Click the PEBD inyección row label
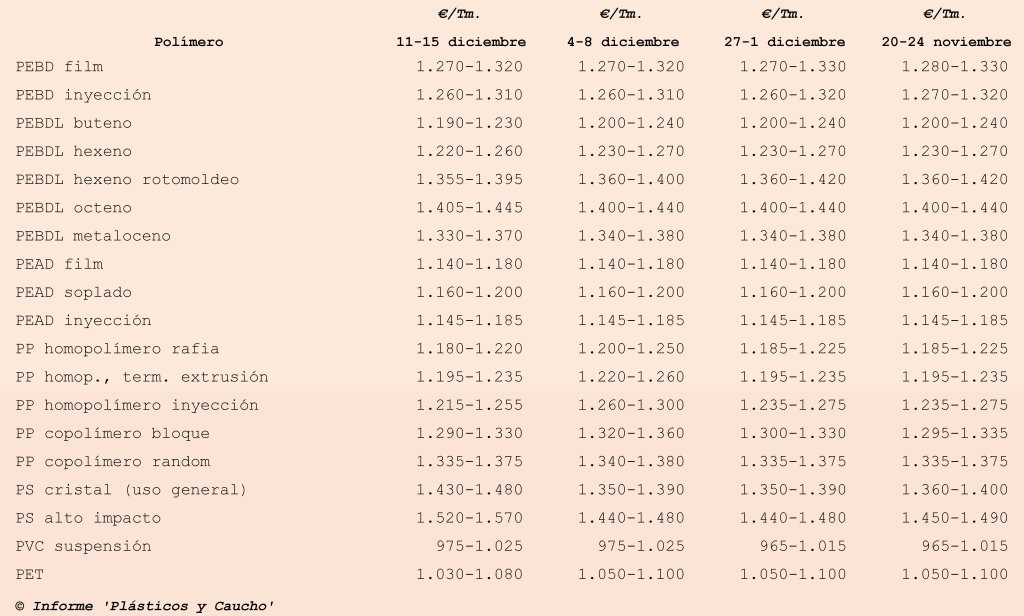Image resolution: width=1024 pixels, height=616 pixels. click(84, 95)
